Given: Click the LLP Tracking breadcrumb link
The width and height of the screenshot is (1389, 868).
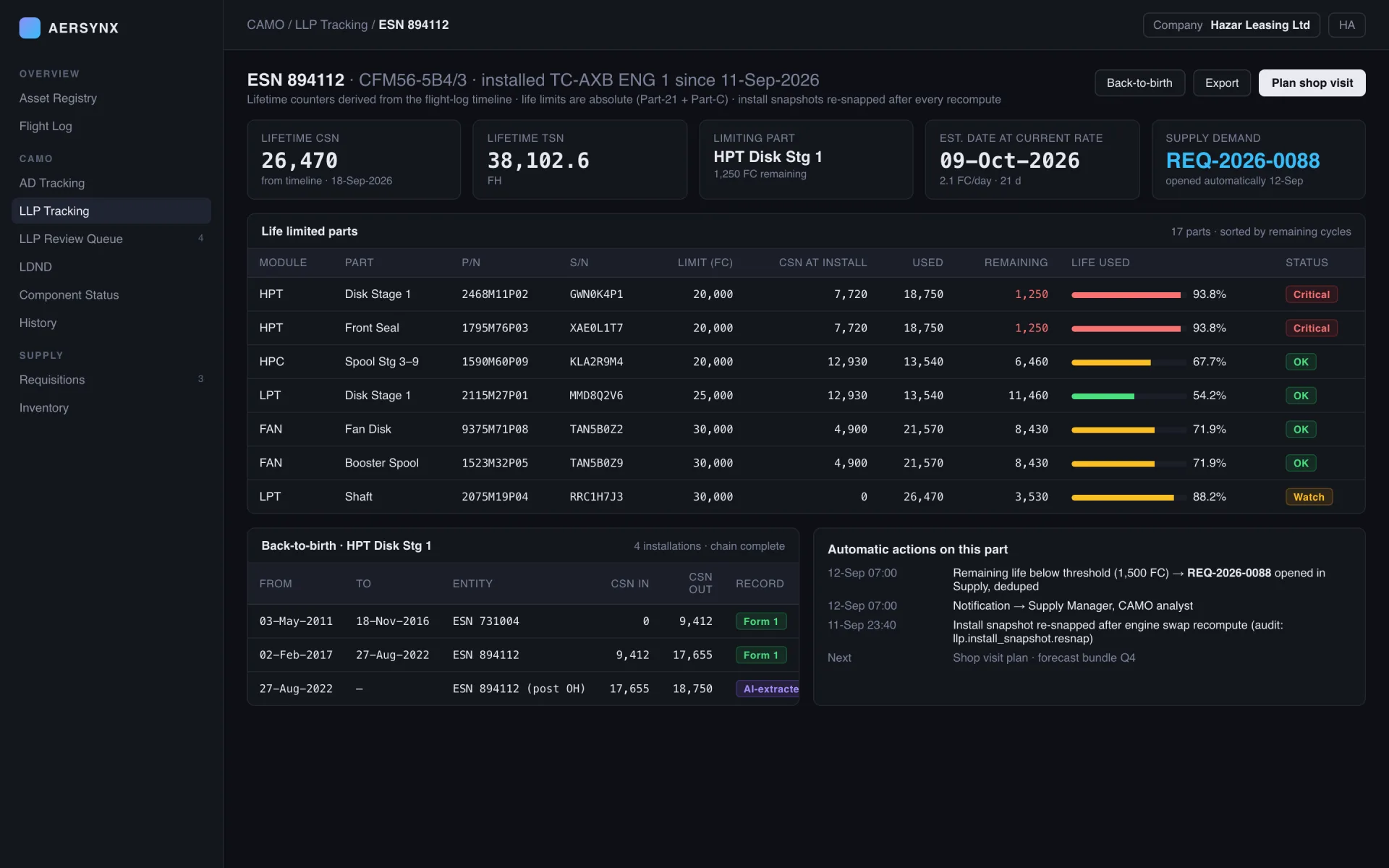Looking at the screenshot, I should tap(331, 25).
